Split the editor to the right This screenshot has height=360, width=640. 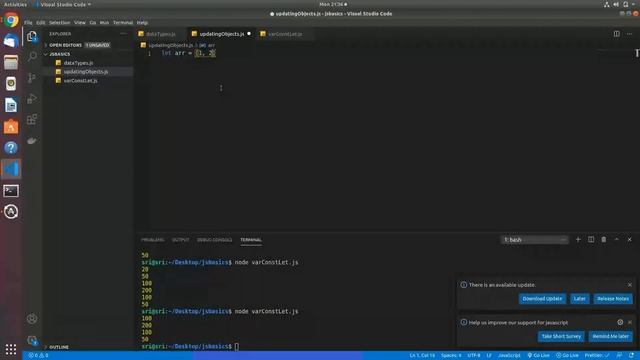(616, 34)
